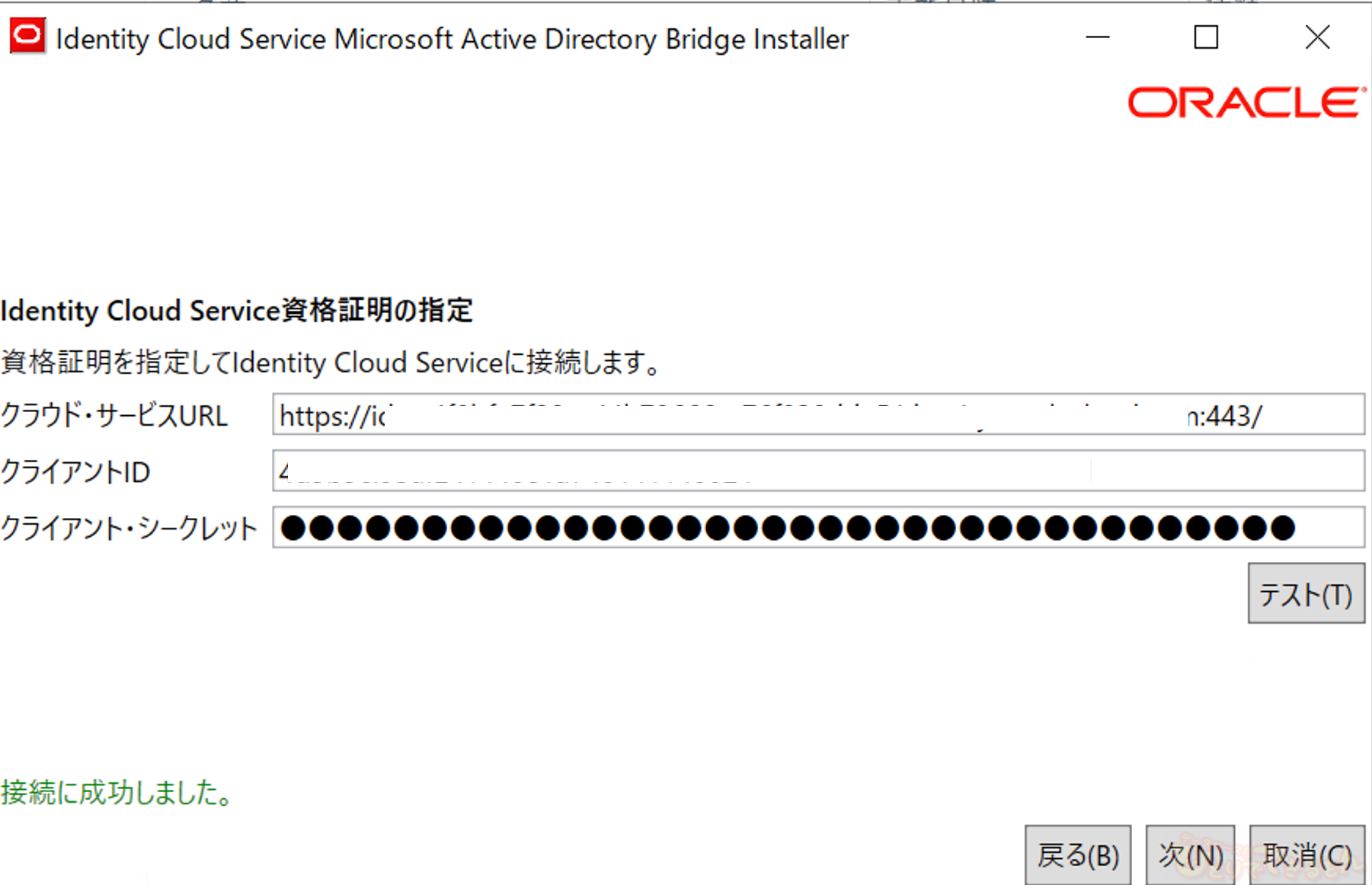Minimize the installer window
Image resolution: width=1372 pixels, height=885 pixels.
coord(1098,37)
